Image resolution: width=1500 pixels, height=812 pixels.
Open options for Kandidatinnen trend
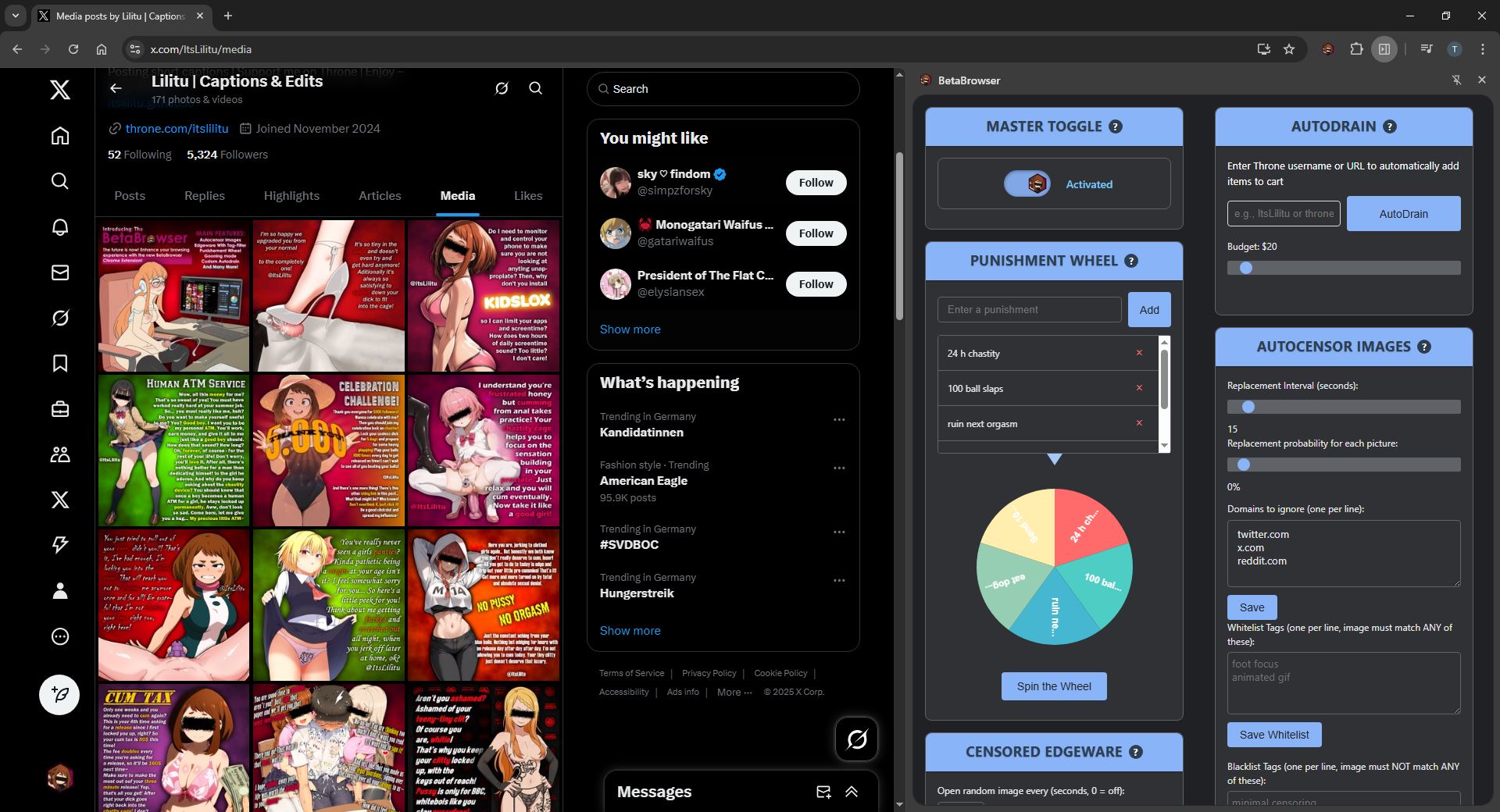tap(839, 419)
